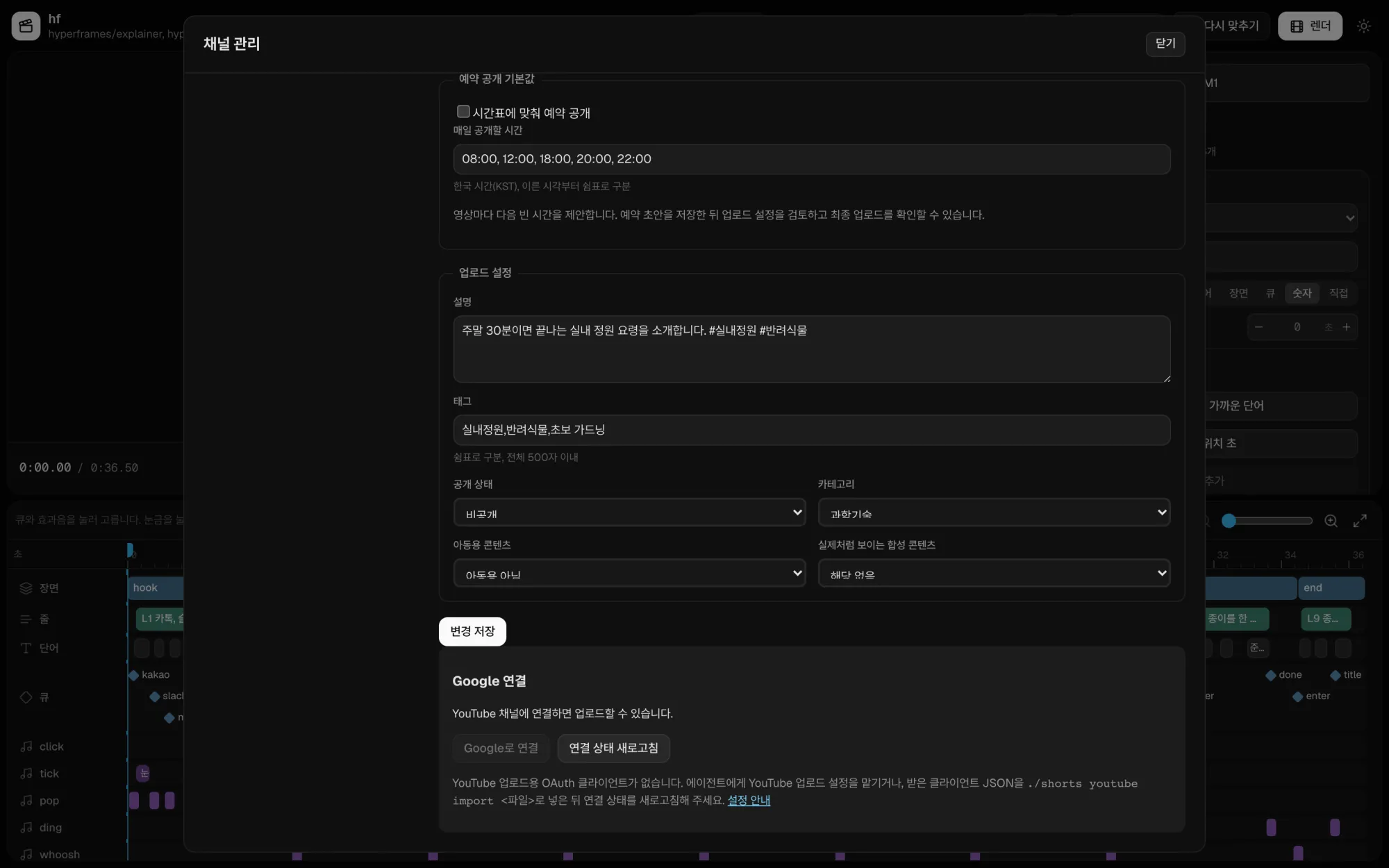Click the 큐 diamond icon in timeline
1389x868 pixels.
click(x=26, y=696)
